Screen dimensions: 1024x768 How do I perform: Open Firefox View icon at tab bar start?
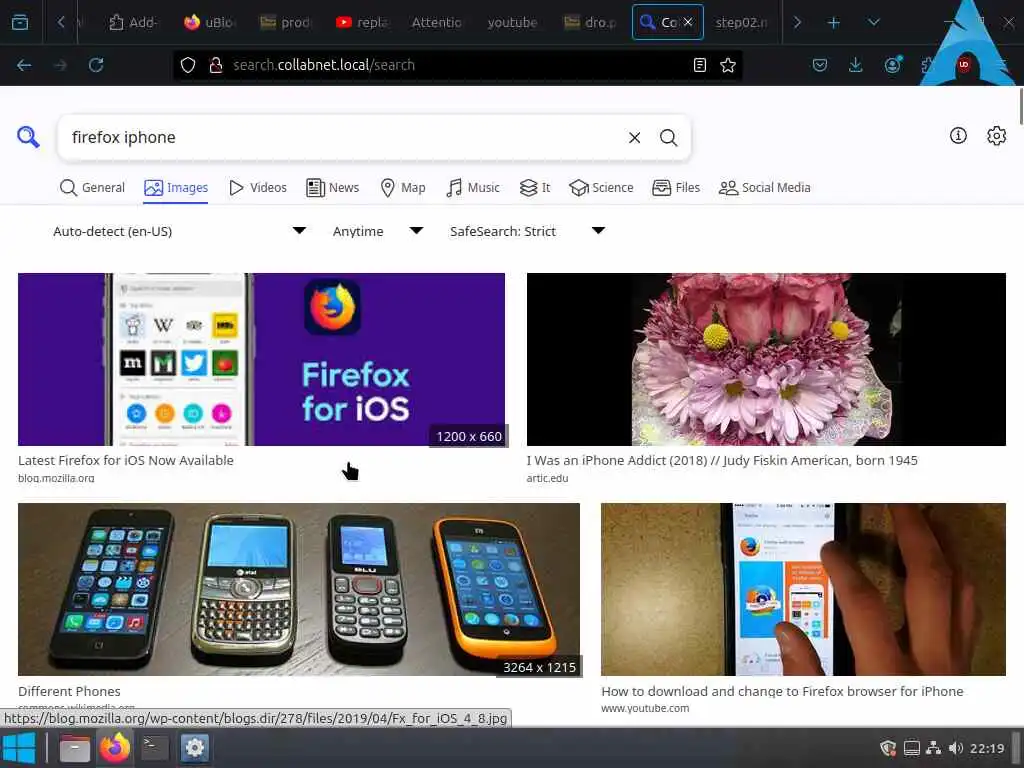20,23
